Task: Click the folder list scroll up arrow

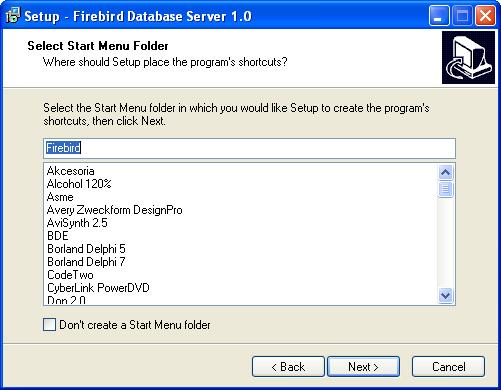Action: (446, 172)
